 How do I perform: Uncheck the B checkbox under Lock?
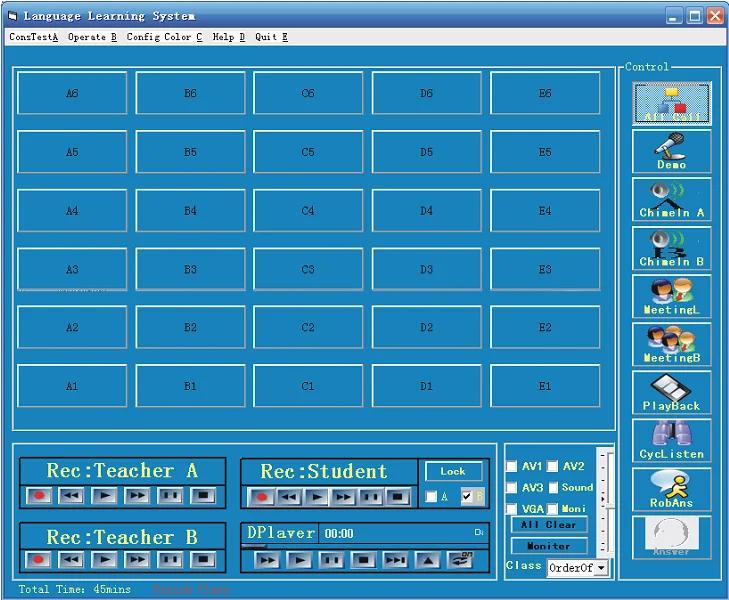[467, 497]
